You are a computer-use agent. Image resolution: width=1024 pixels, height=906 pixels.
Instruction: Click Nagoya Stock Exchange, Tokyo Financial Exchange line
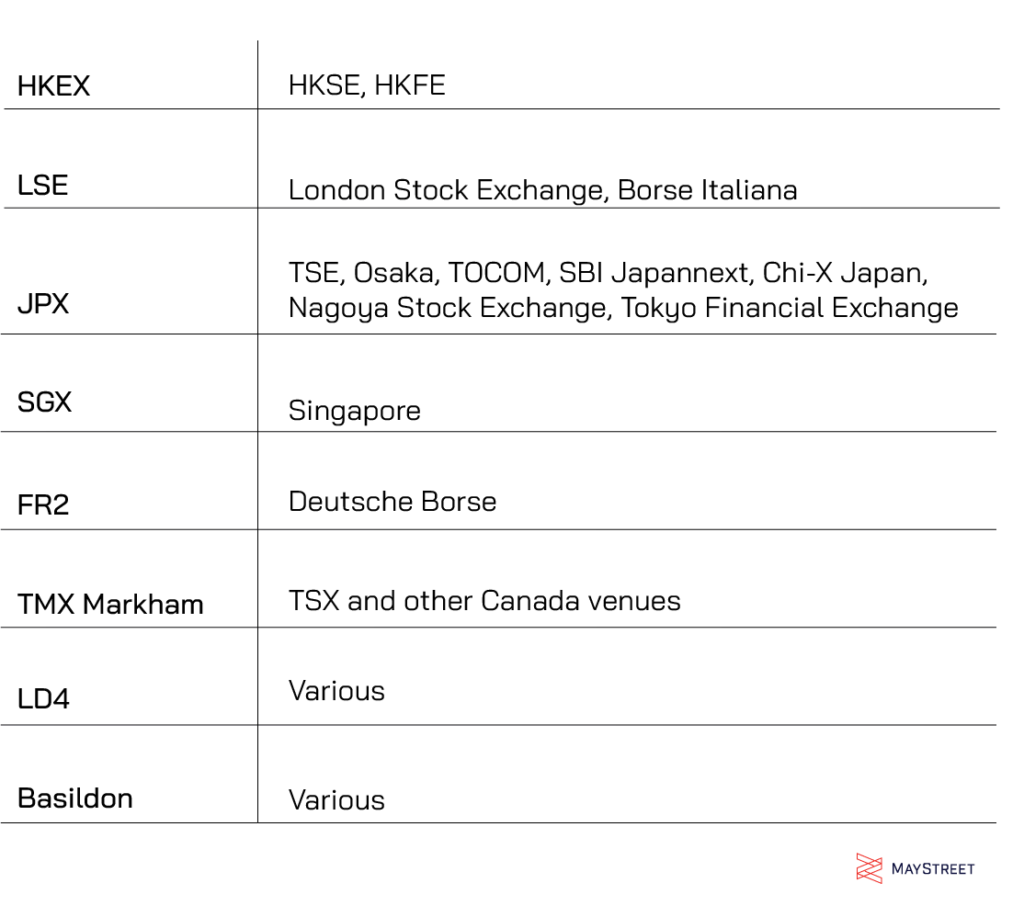click(624, 308)
